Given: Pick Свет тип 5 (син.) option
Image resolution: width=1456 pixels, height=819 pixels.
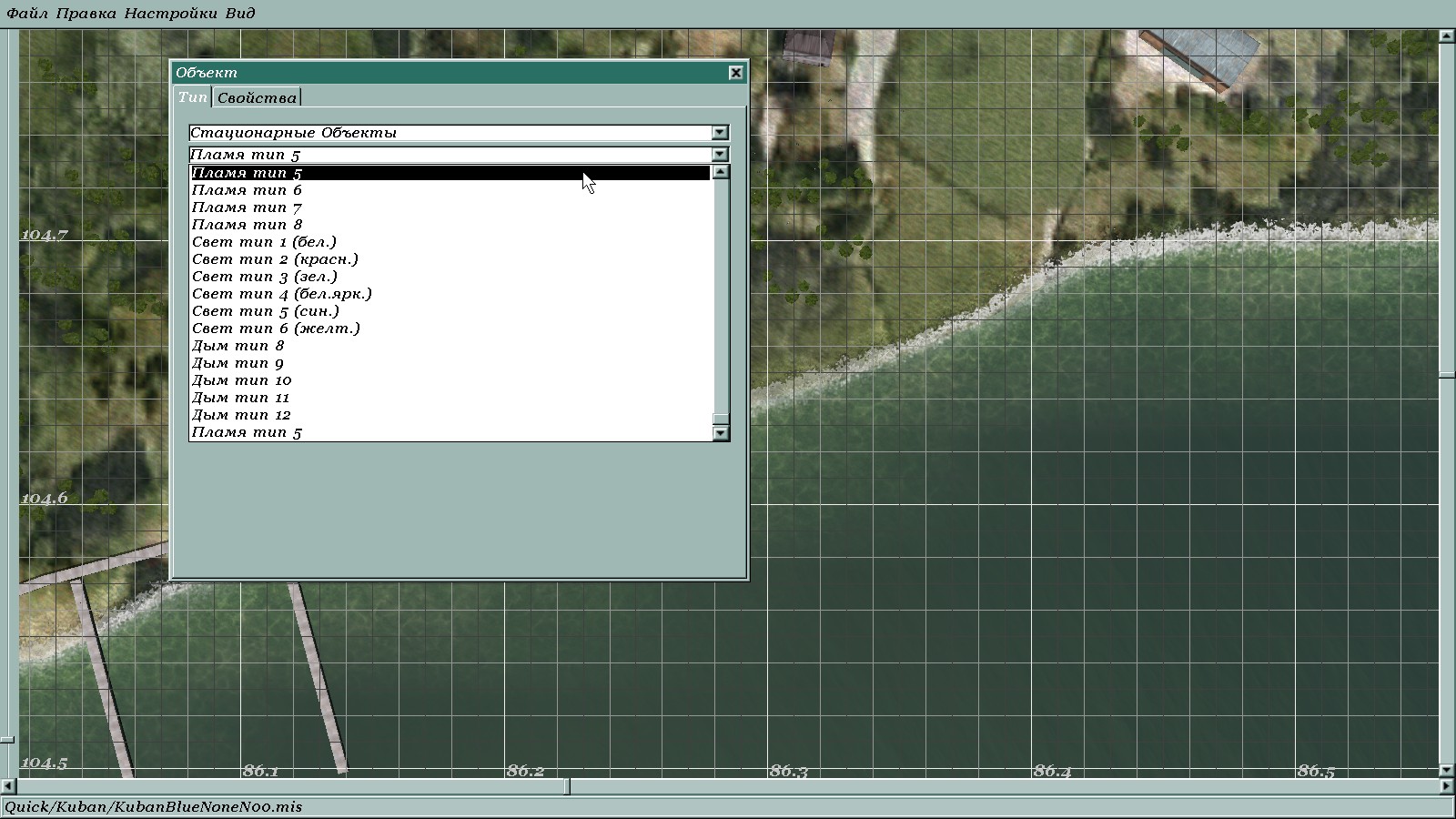Looking at the screenshot, I should (x=265, y=311).
